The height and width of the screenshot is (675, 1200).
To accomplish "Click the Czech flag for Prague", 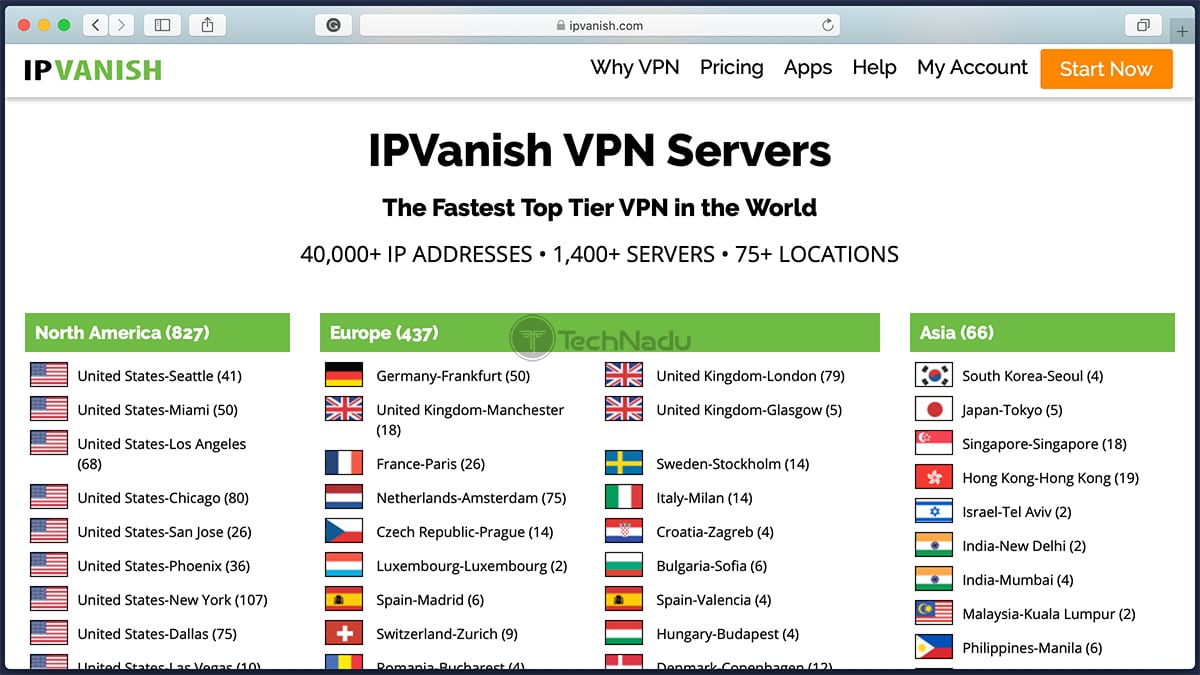I will point(344,532).
